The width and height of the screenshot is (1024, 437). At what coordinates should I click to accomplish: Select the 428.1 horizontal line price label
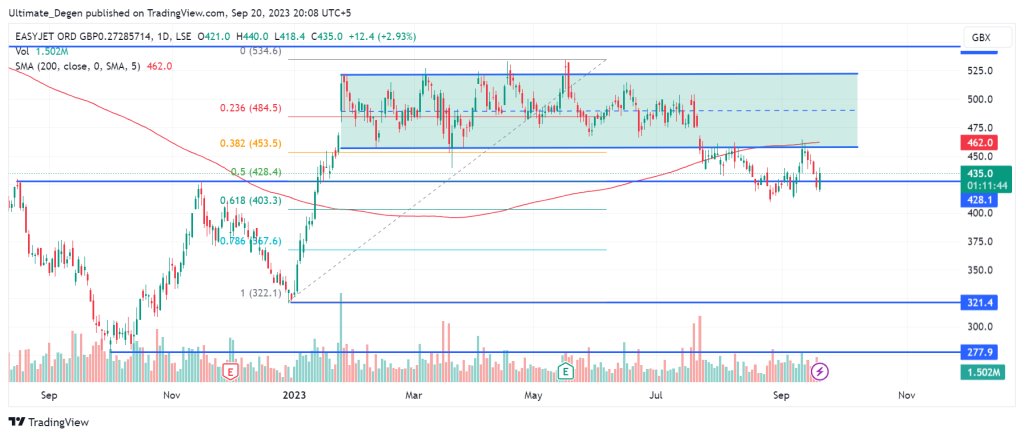[979, 201]
